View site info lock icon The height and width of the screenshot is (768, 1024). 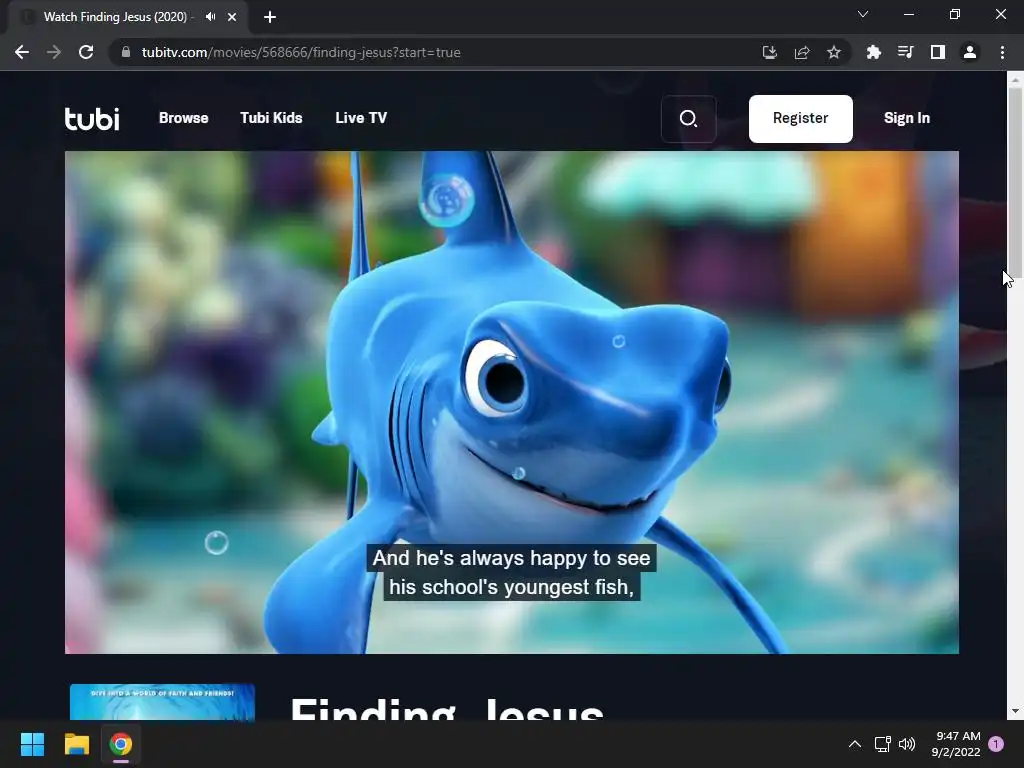coord(126,52)
